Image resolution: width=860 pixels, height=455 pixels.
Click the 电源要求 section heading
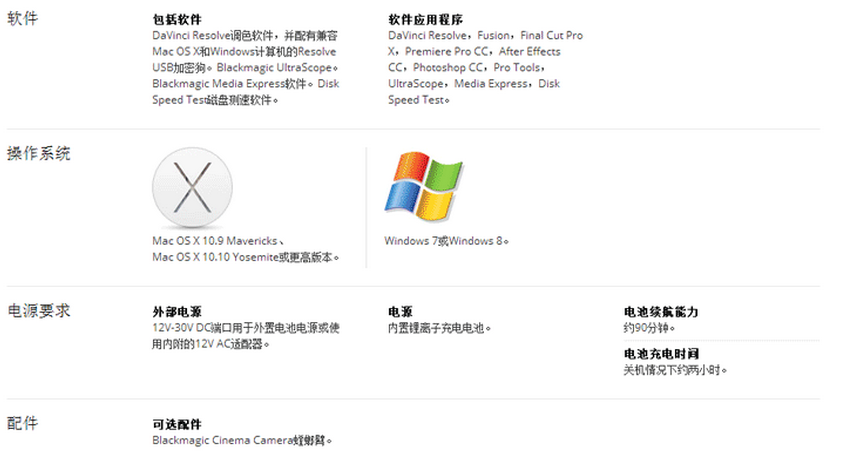(x=38, y=311)
